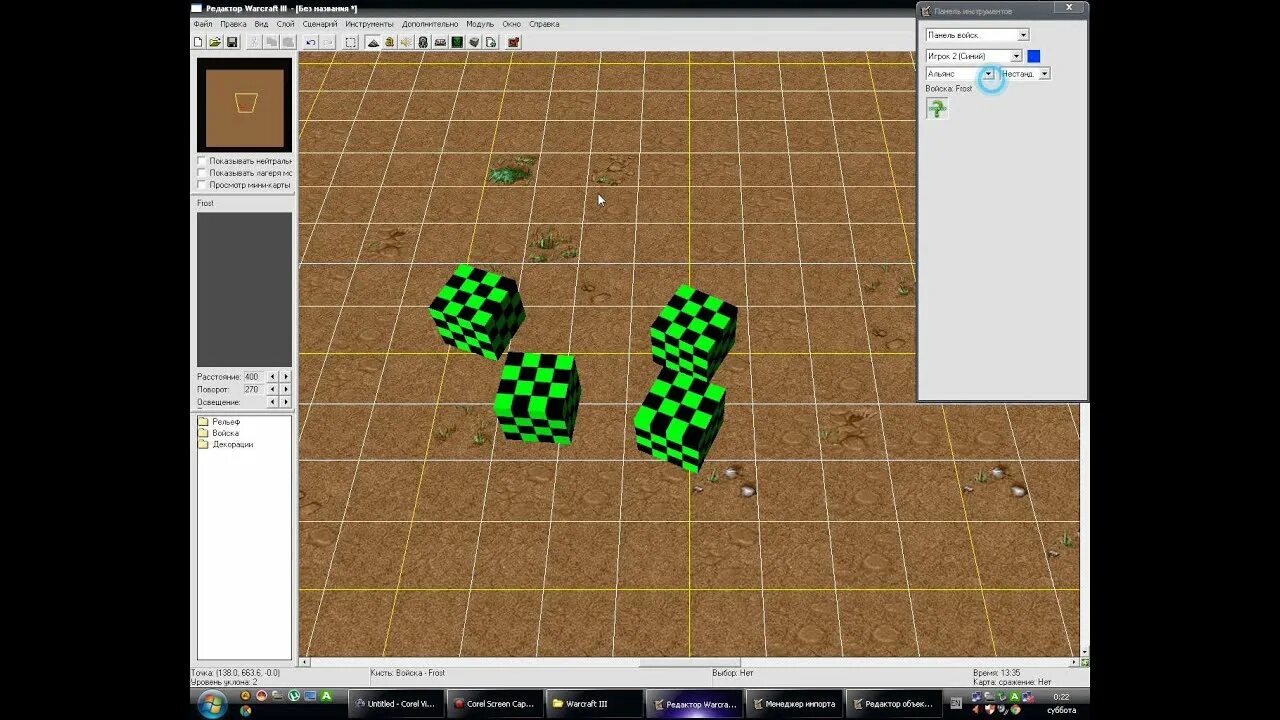Open the Import Manager page icon
The image size is (1280, 720).
(491, 42)
